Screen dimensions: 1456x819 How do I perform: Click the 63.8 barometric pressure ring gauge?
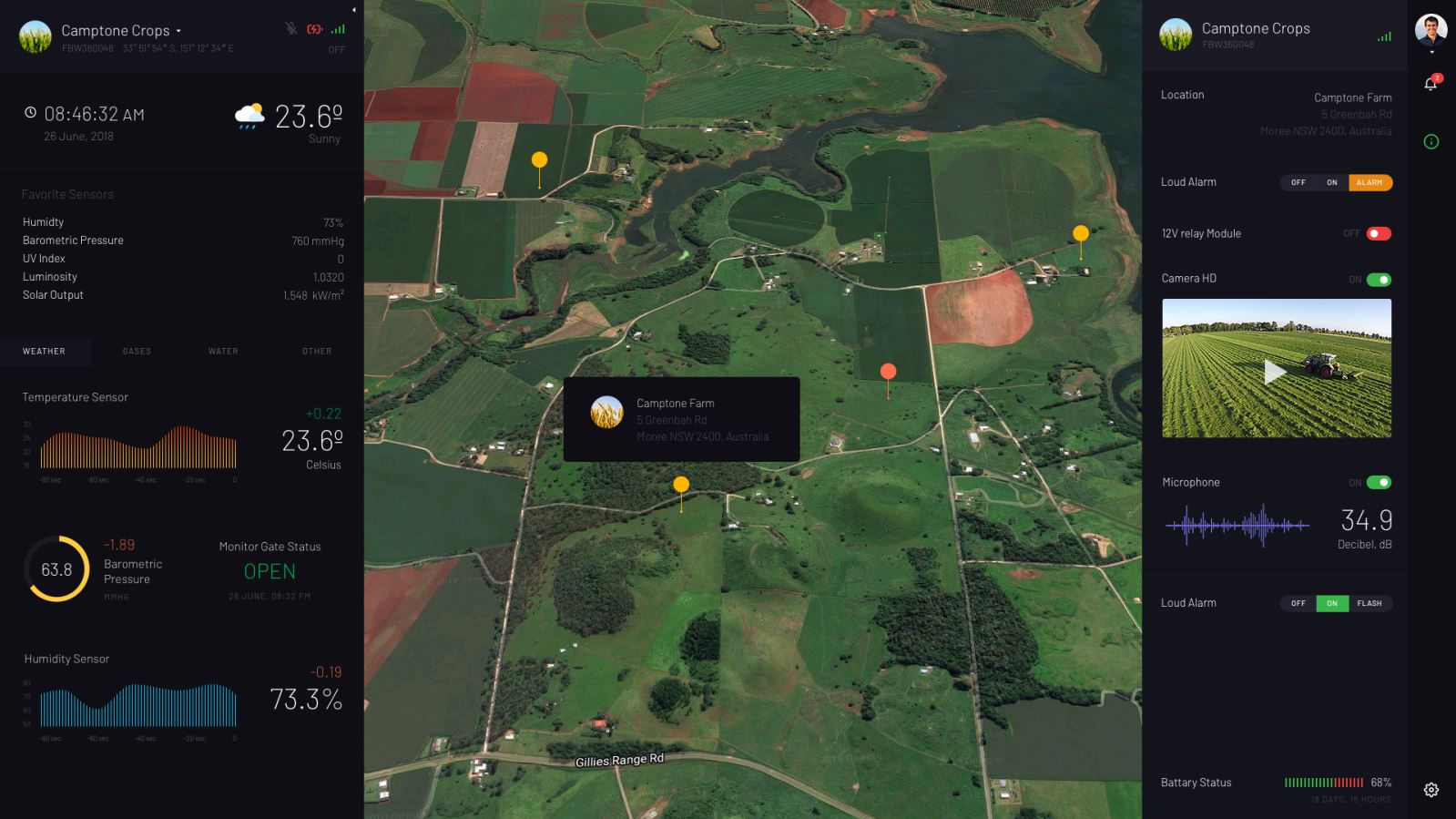click(x=56, y=569)
